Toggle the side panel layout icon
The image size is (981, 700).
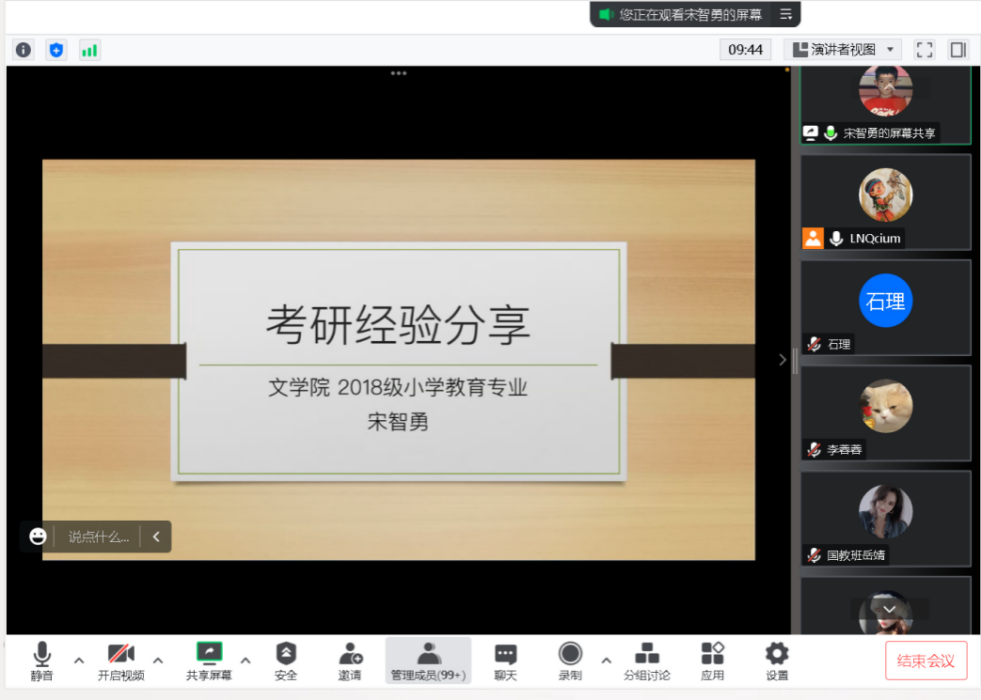(x=958, y=50)
